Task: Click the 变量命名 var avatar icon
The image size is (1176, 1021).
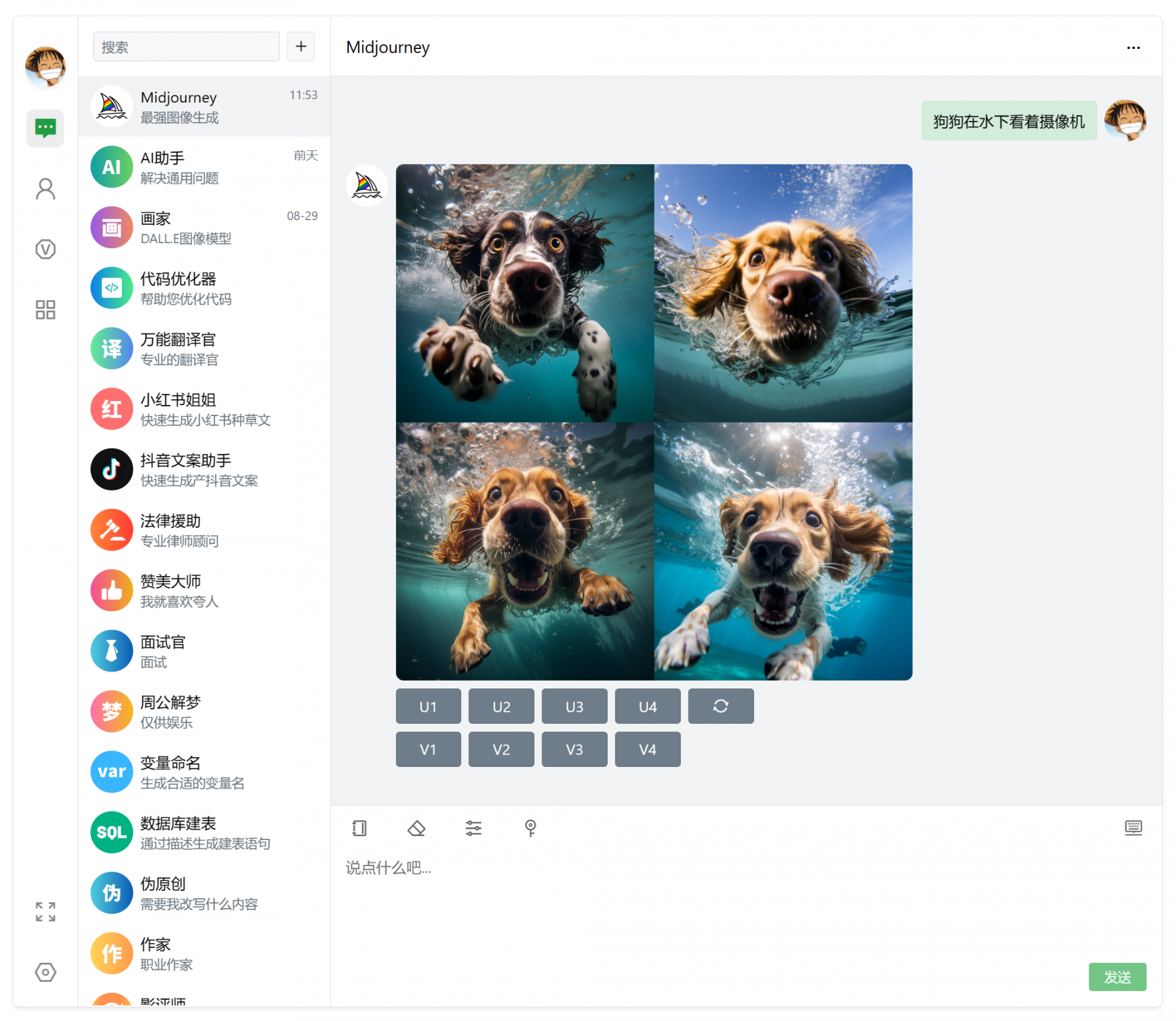Action: 112,772
